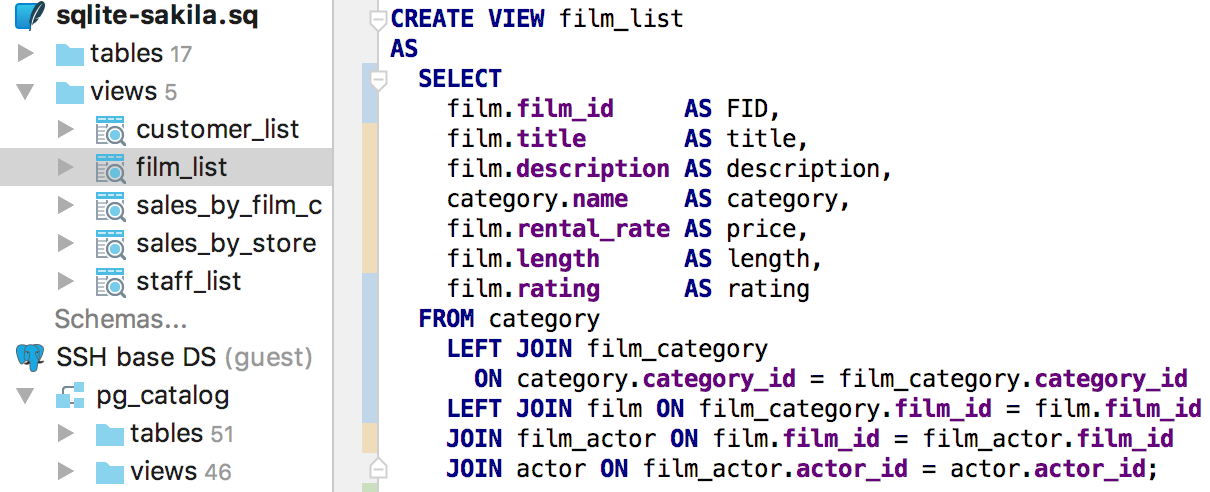Click the SQLite feather datasource icon
The height and width of the screenshot is (492, 1210).
[x=29, y=16]
